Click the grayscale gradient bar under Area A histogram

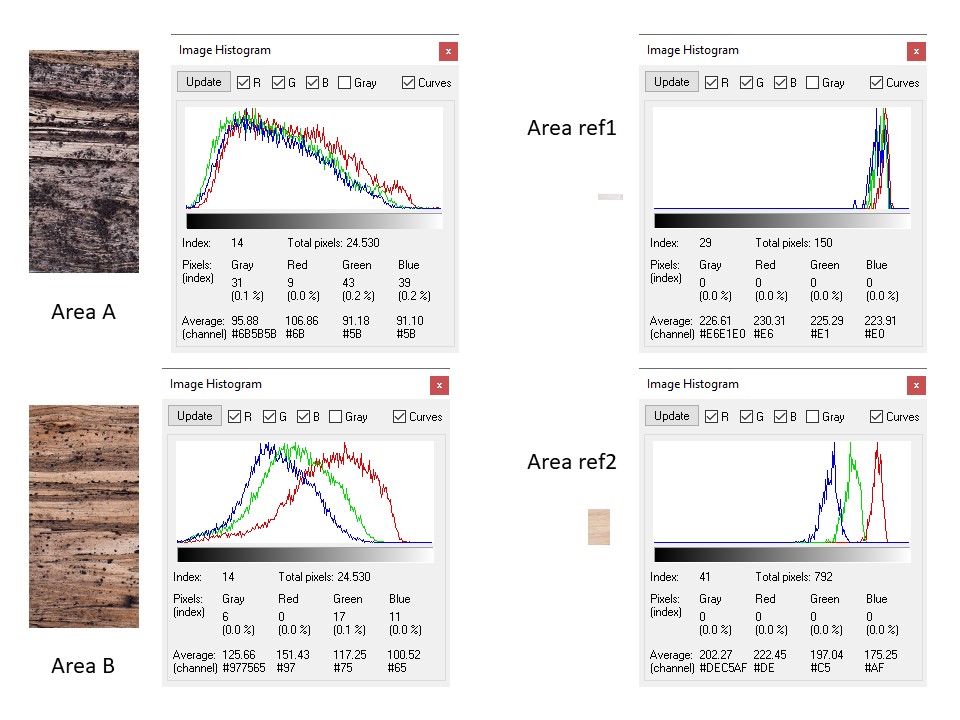314,221
